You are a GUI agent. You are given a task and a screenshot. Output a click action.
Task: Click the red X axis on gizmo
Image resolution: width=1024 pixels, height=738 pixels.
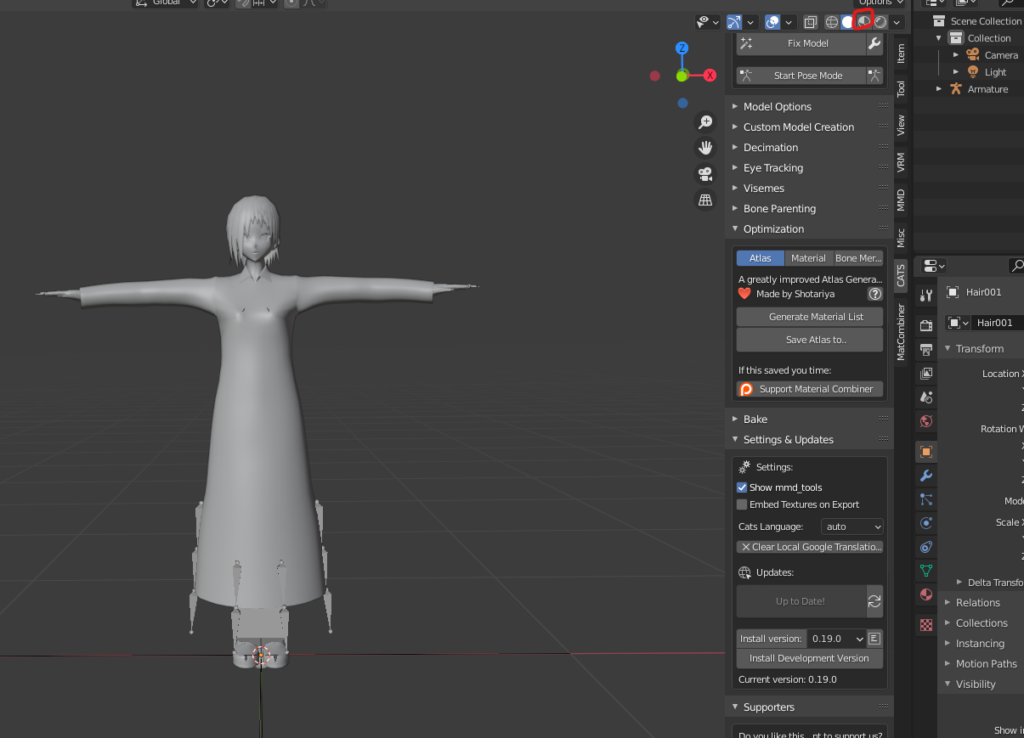point(710,75)
